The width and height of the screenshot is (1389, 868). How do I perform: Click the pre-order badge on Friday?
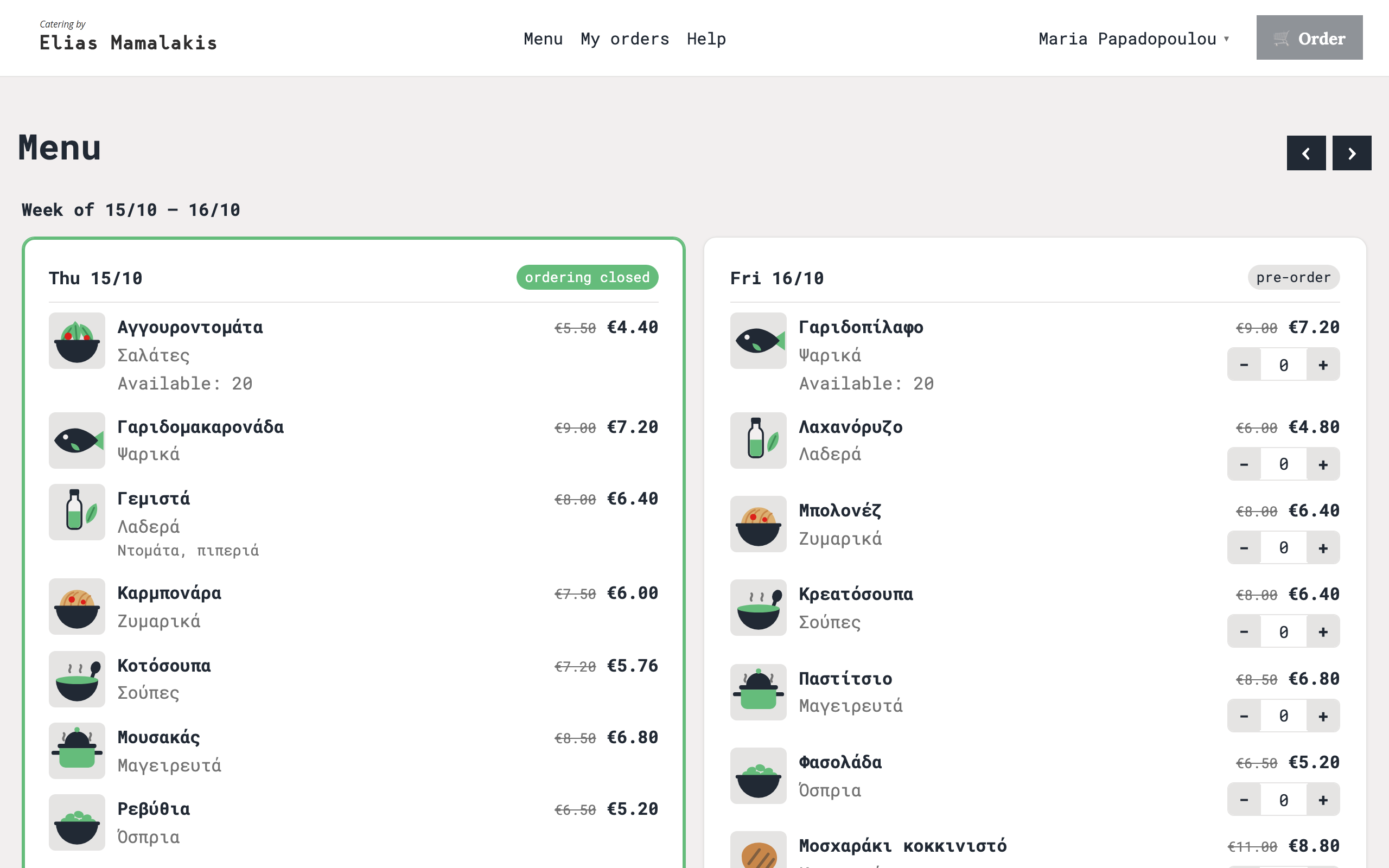click(x=1294, y=277)
